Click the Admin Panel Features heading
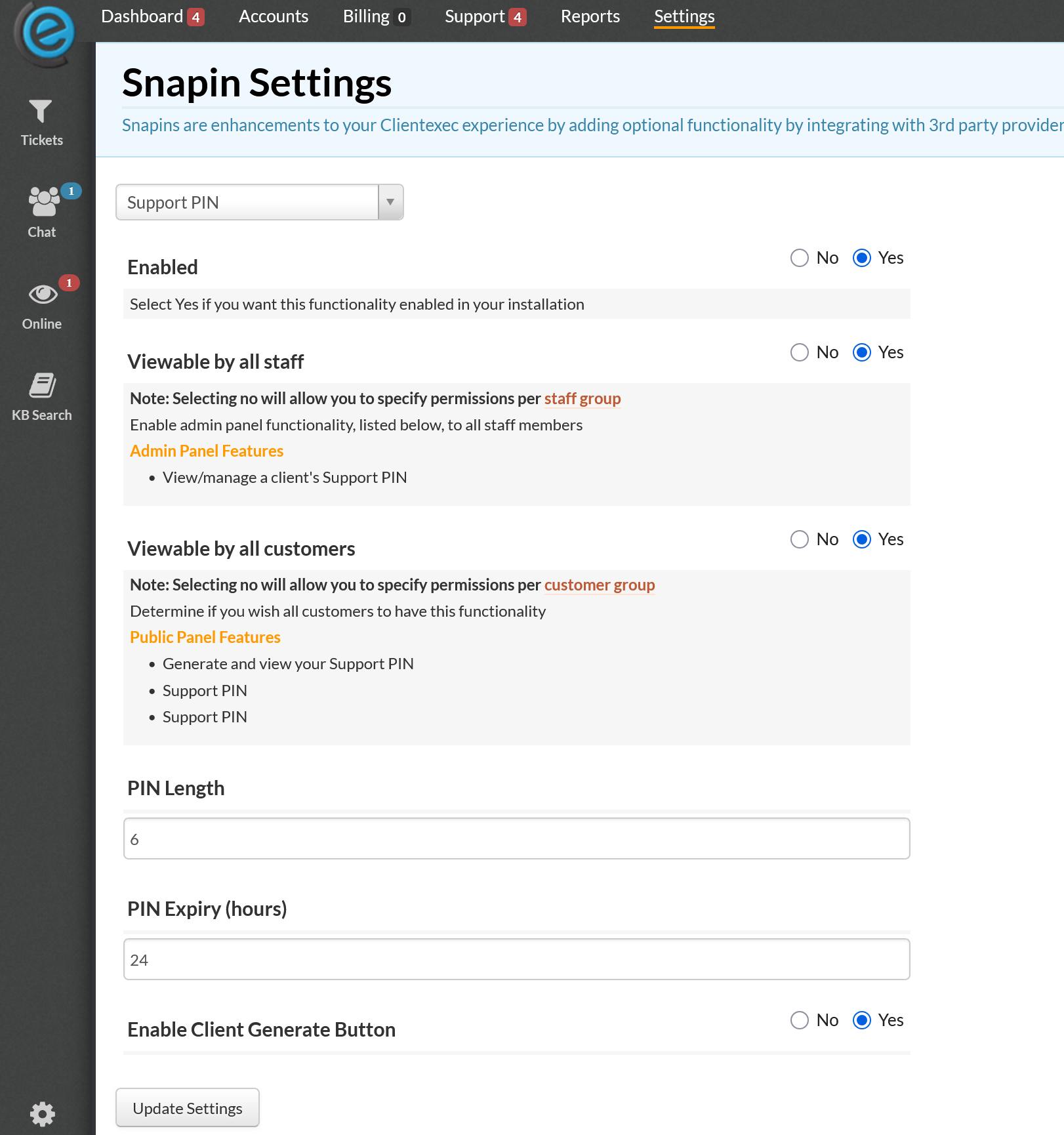This screenshot has width=1064, height=1135. (207, 451)
